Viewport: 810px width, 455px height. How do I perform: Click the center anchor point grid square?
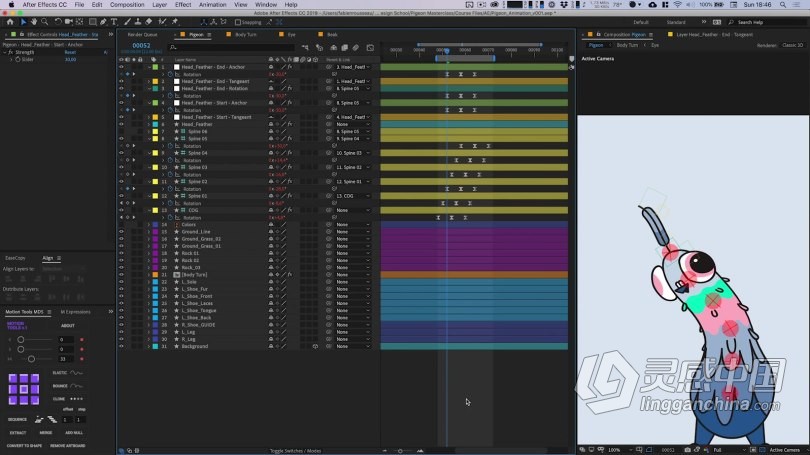[x=24, y=389]
